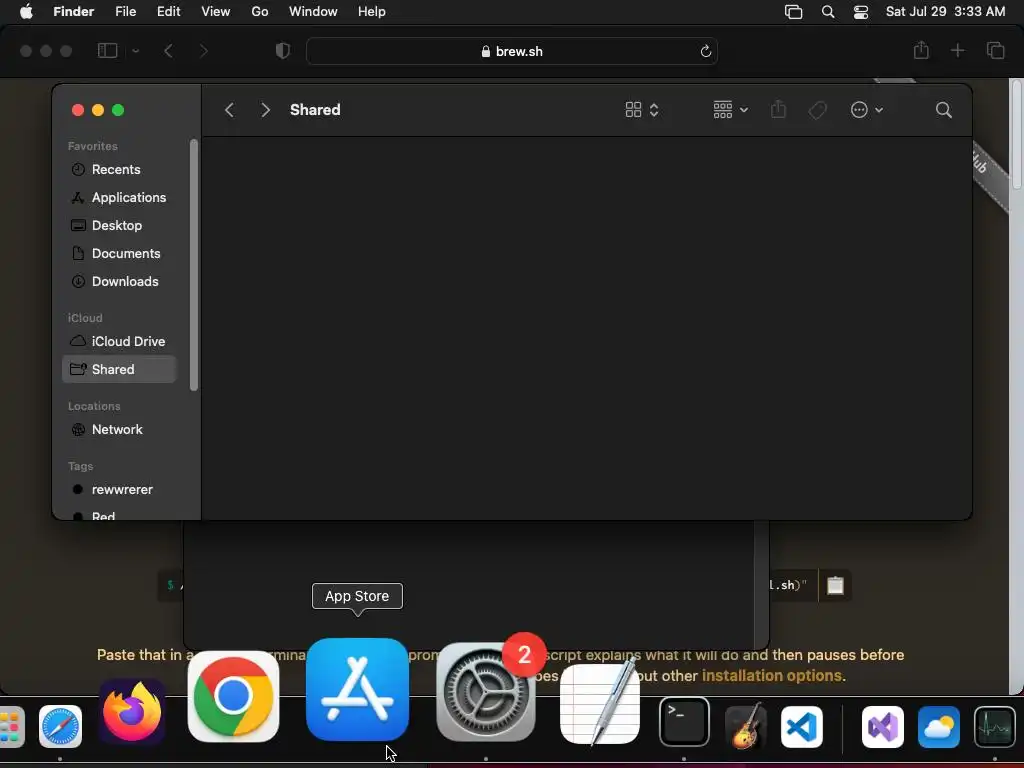Click Finder Share toolbar icon
Image resolution: width=1024 pixels, height=768 pixels.
click(778, 110)
